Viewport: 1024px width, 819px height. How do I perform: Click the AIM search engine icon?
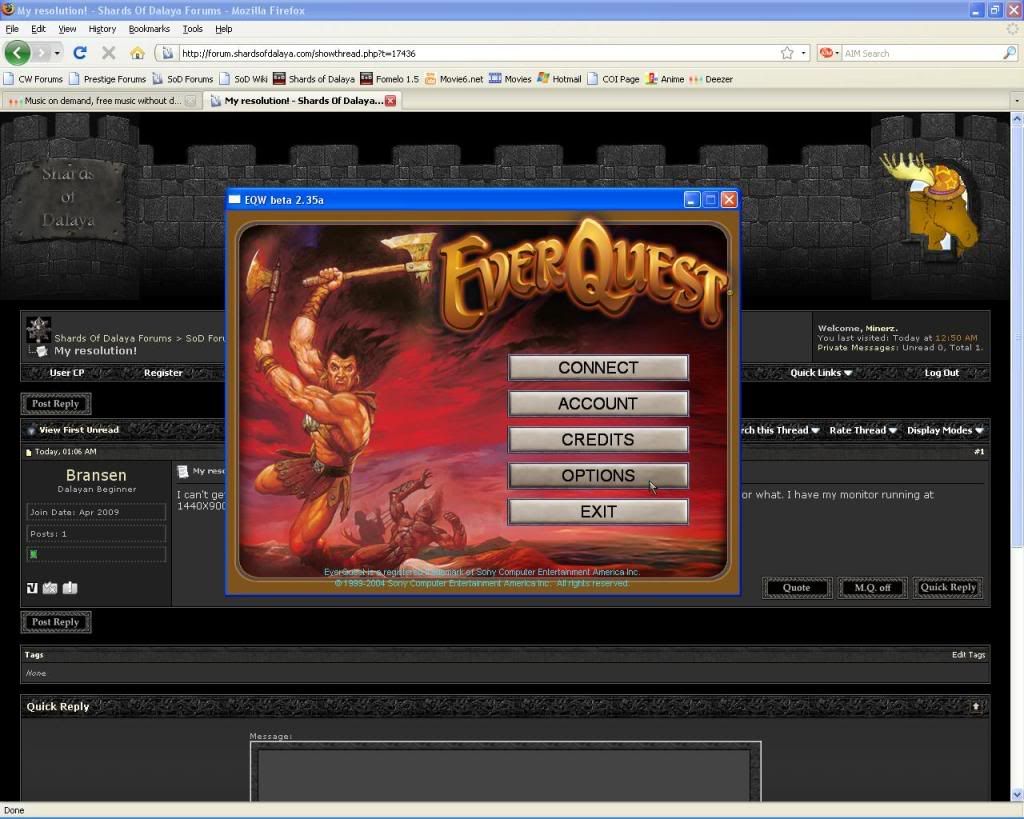pyautogui.click(x=826, y=53)
